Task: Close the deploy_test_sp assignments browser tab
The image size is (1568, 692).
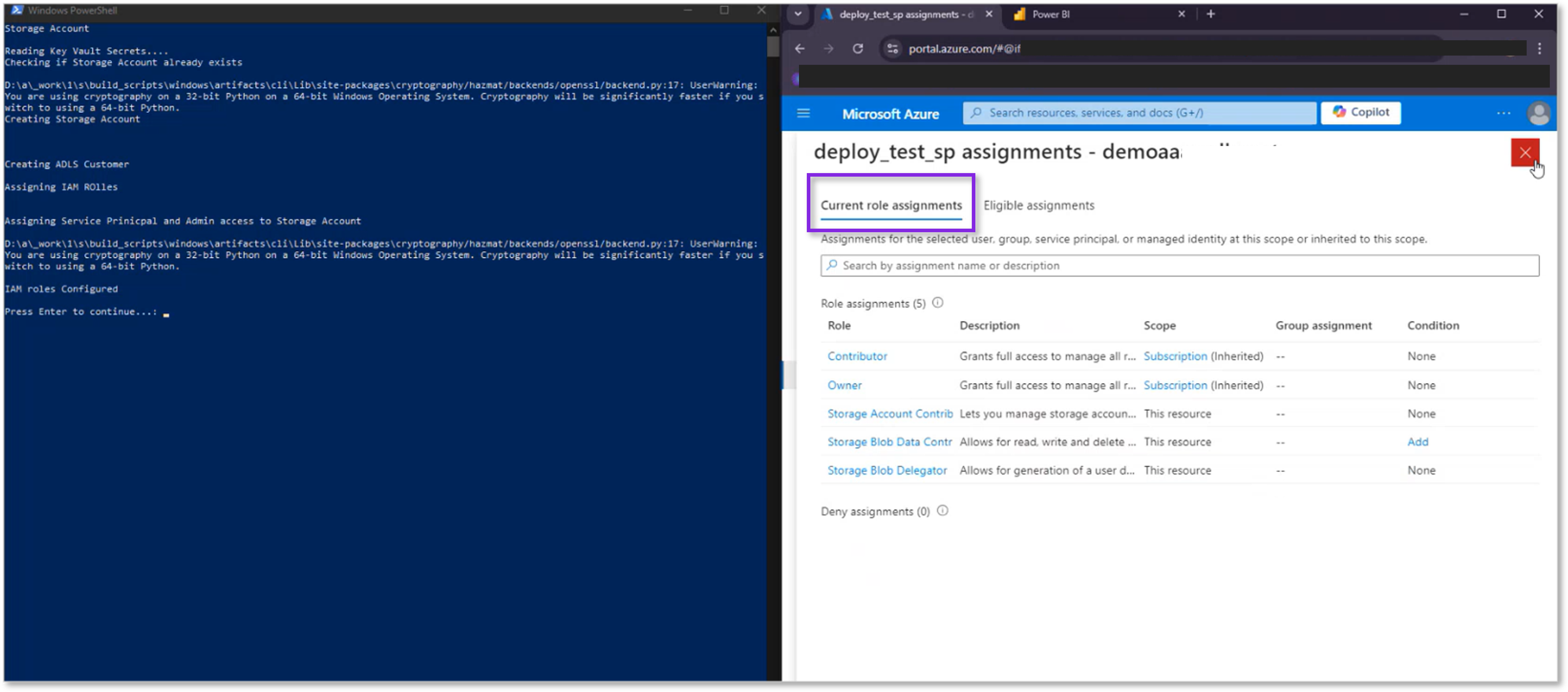Action: point(989,14)
